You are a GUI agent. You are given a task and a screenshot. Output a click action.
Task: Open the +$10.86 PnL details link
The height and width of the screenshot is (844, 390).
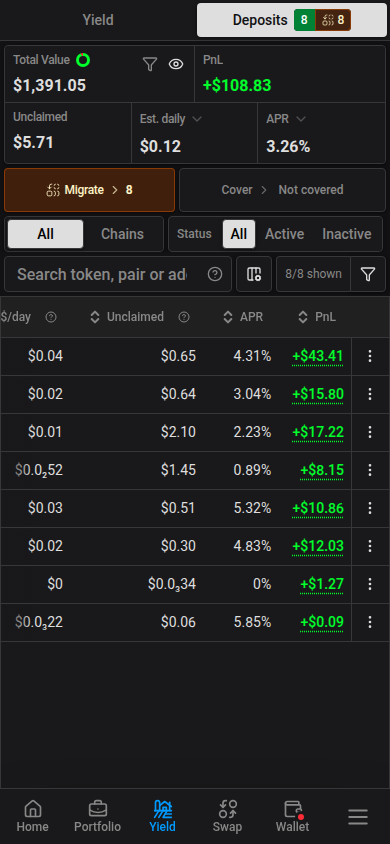pos(317,508)
